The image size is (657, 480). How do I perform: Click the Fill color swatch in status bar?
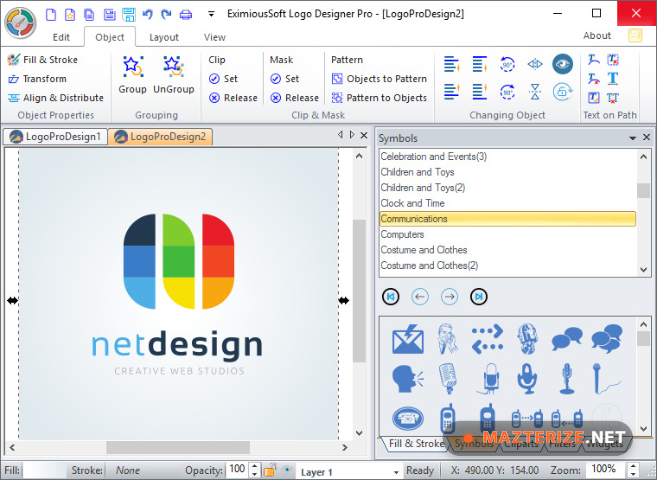pyautogui.click(x=44, y=470)
